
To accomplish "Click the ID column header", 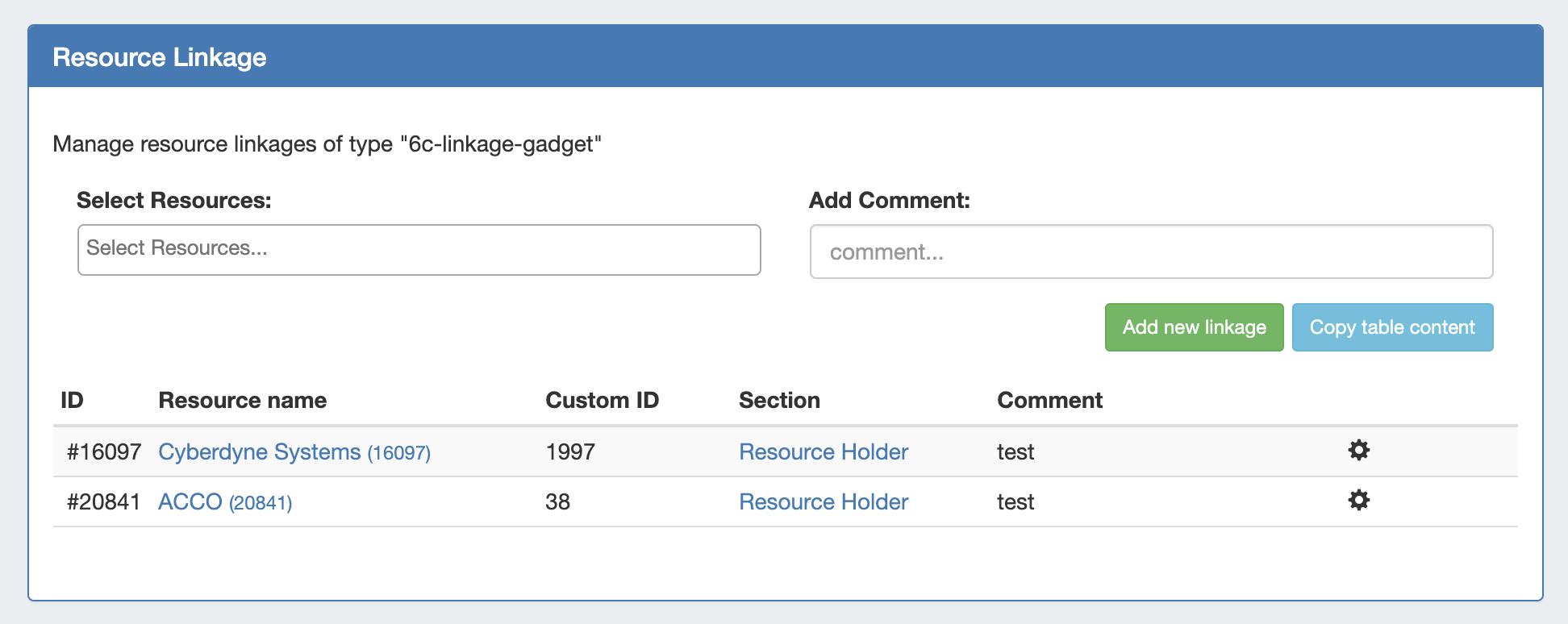I will coord(72,400).
